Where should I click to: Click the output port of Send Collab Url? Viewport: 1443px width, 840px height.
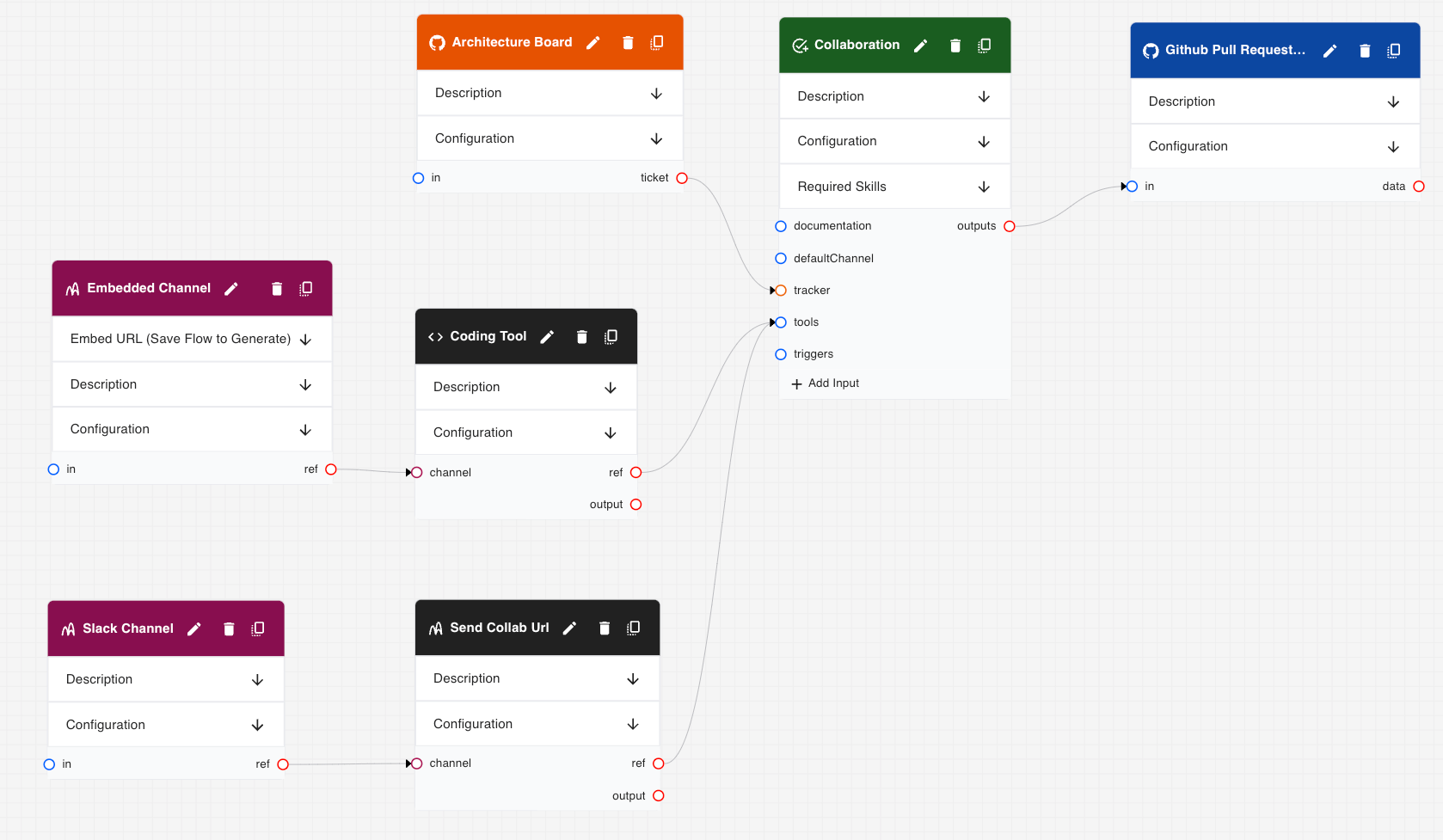659,796
